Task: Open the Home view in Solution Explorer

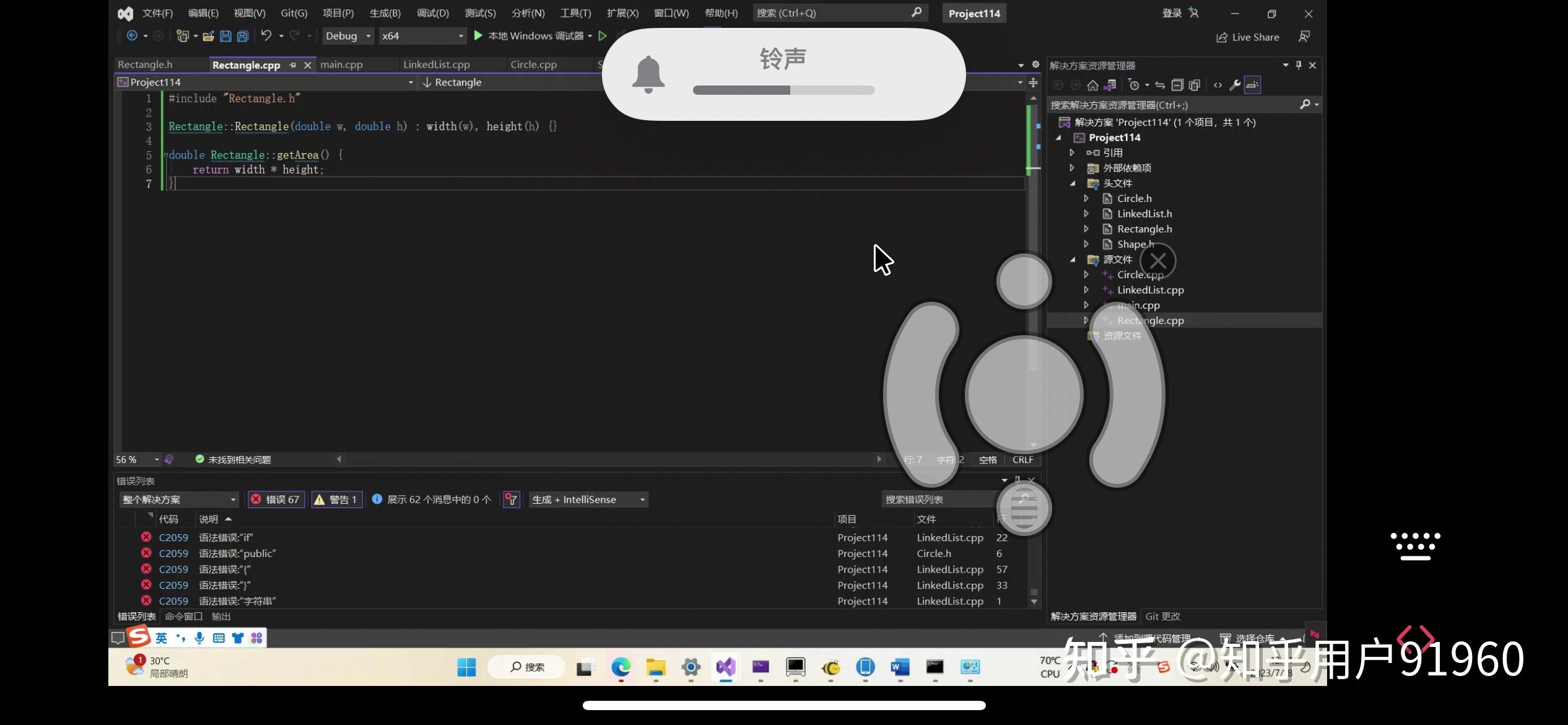Action: (1092, 85)
